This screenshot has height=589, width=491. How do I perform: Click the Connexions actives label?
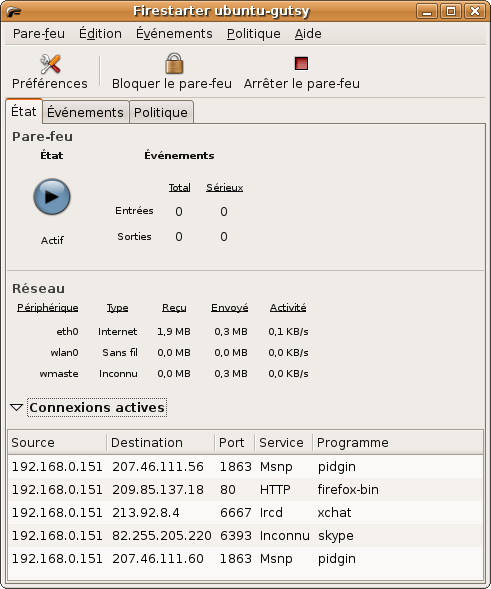click(97, 408)
